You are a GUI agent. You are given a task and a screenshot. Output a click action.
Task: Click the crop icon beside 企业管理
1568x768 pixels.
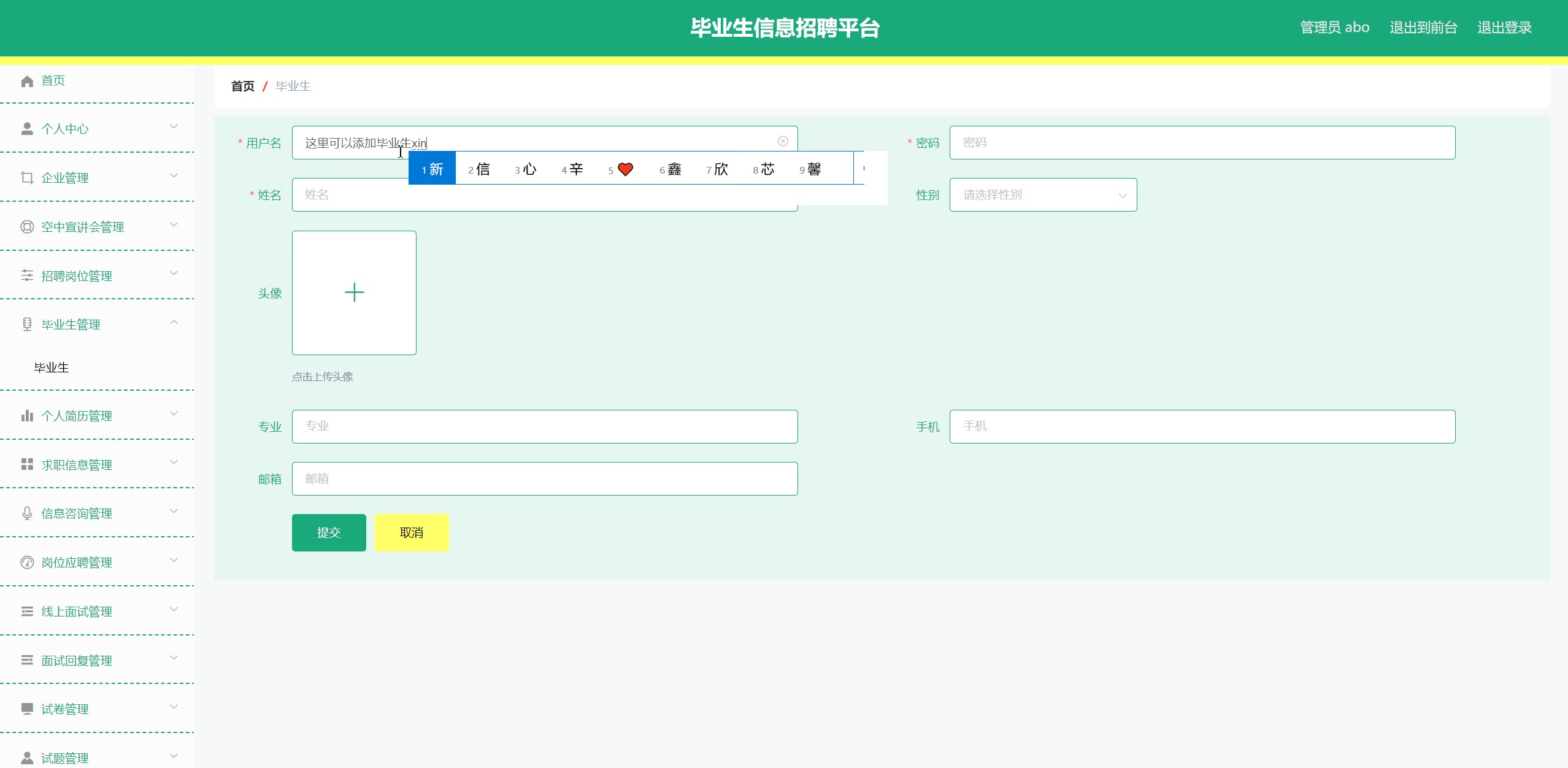[x=27, y=178]
